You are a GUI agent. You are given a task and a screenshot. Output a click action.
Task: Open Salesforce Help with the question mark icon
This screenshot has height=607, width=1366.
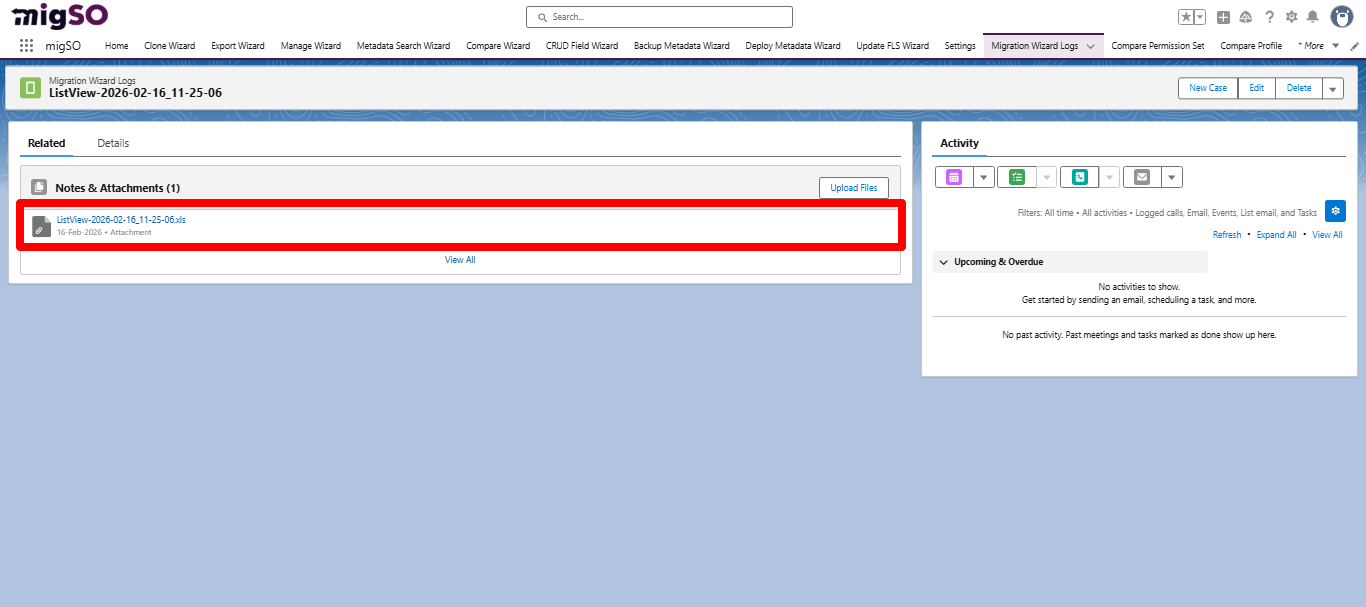(x=1268, y=16)
